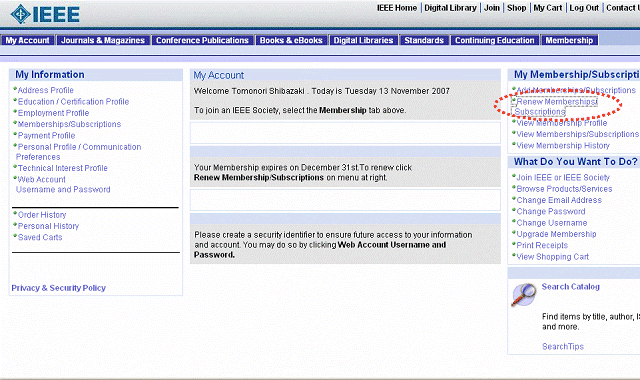Viewport: 640px width, 380px height.
Task: Click Browse Products/Services
Action: 564,189
